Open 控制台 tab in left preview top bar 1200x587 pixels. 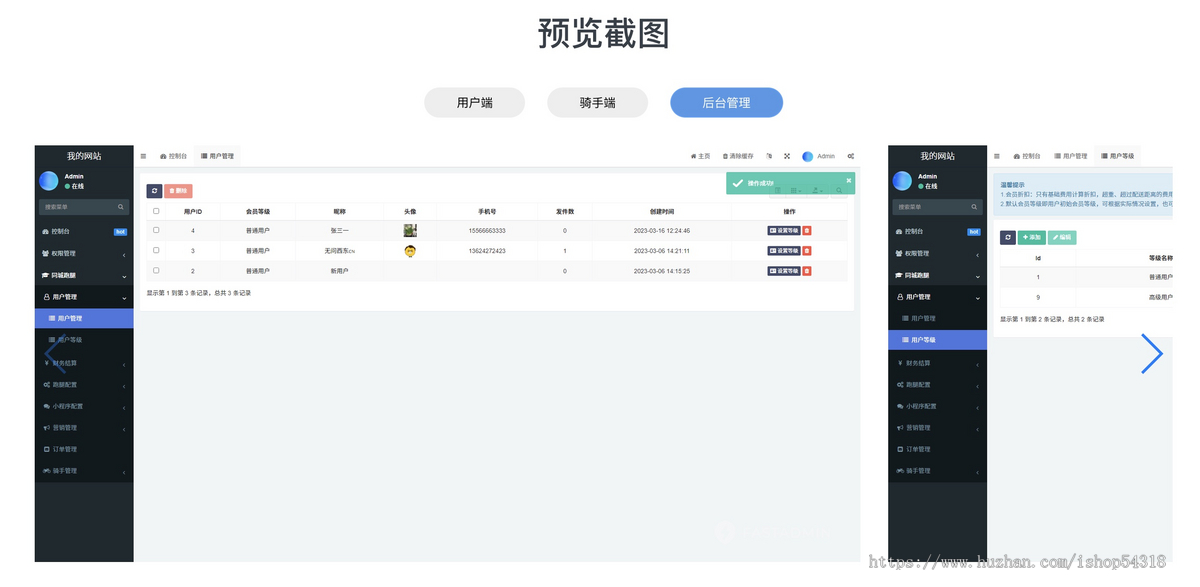[x=173, y=156]
